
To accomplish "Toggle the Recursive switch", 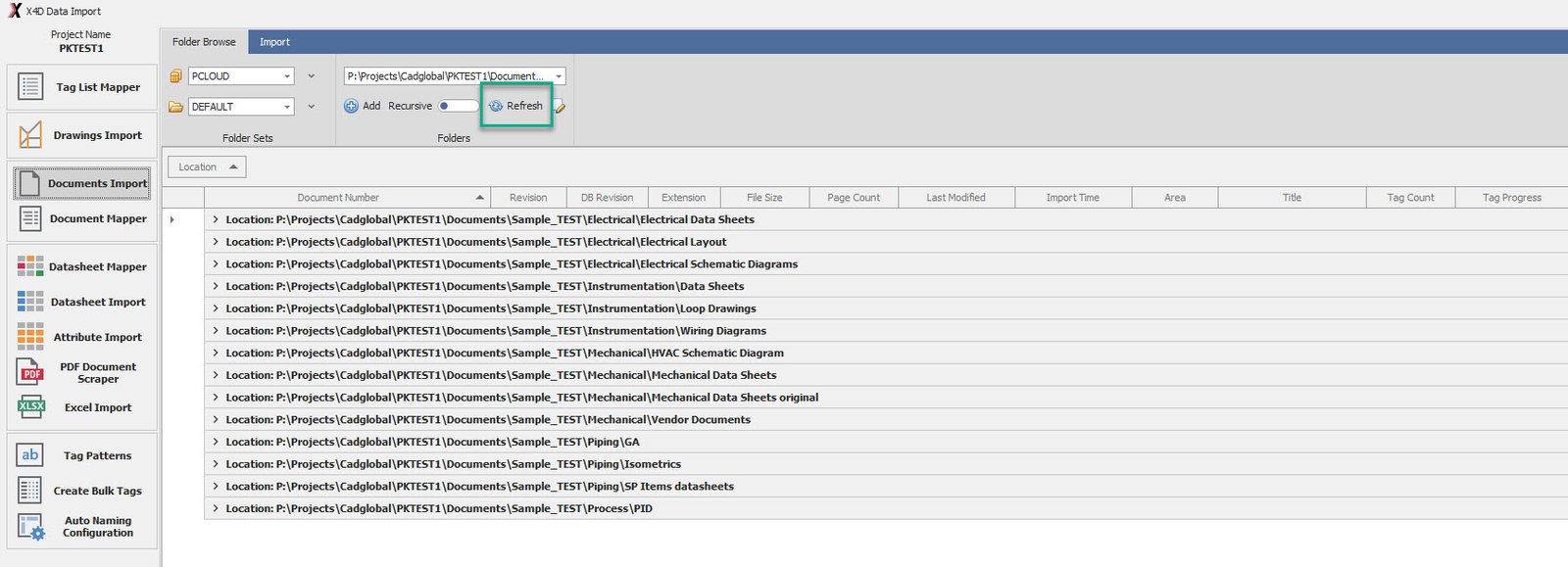I will (458, 106).
